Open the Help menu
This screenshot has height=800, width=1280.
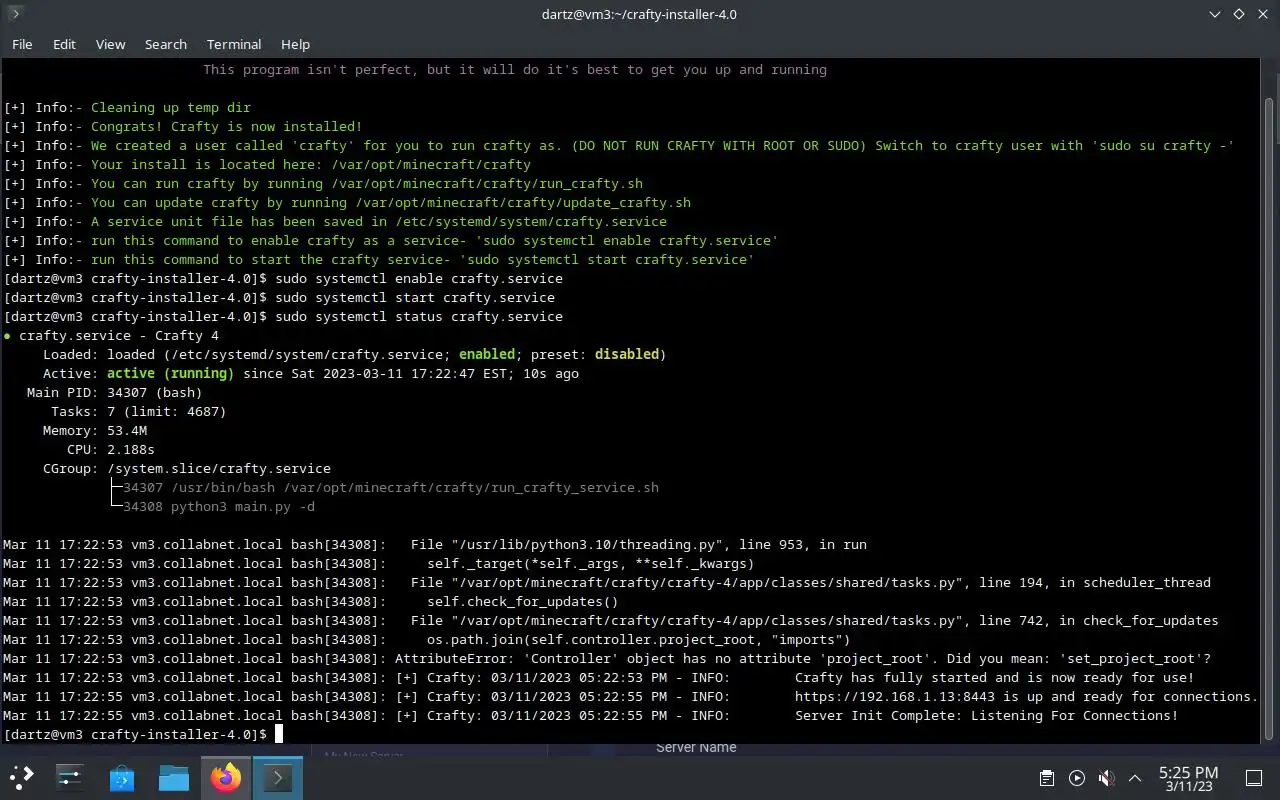point(295,44)
